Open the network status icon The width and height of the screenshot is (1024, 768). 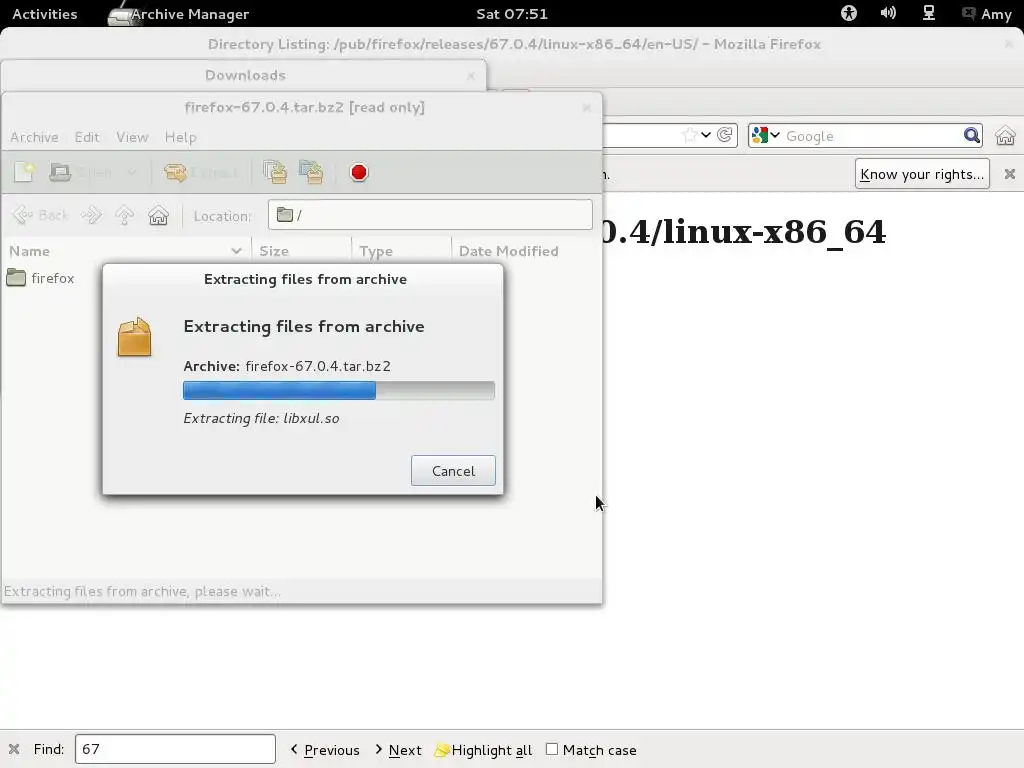coord(928,13)
